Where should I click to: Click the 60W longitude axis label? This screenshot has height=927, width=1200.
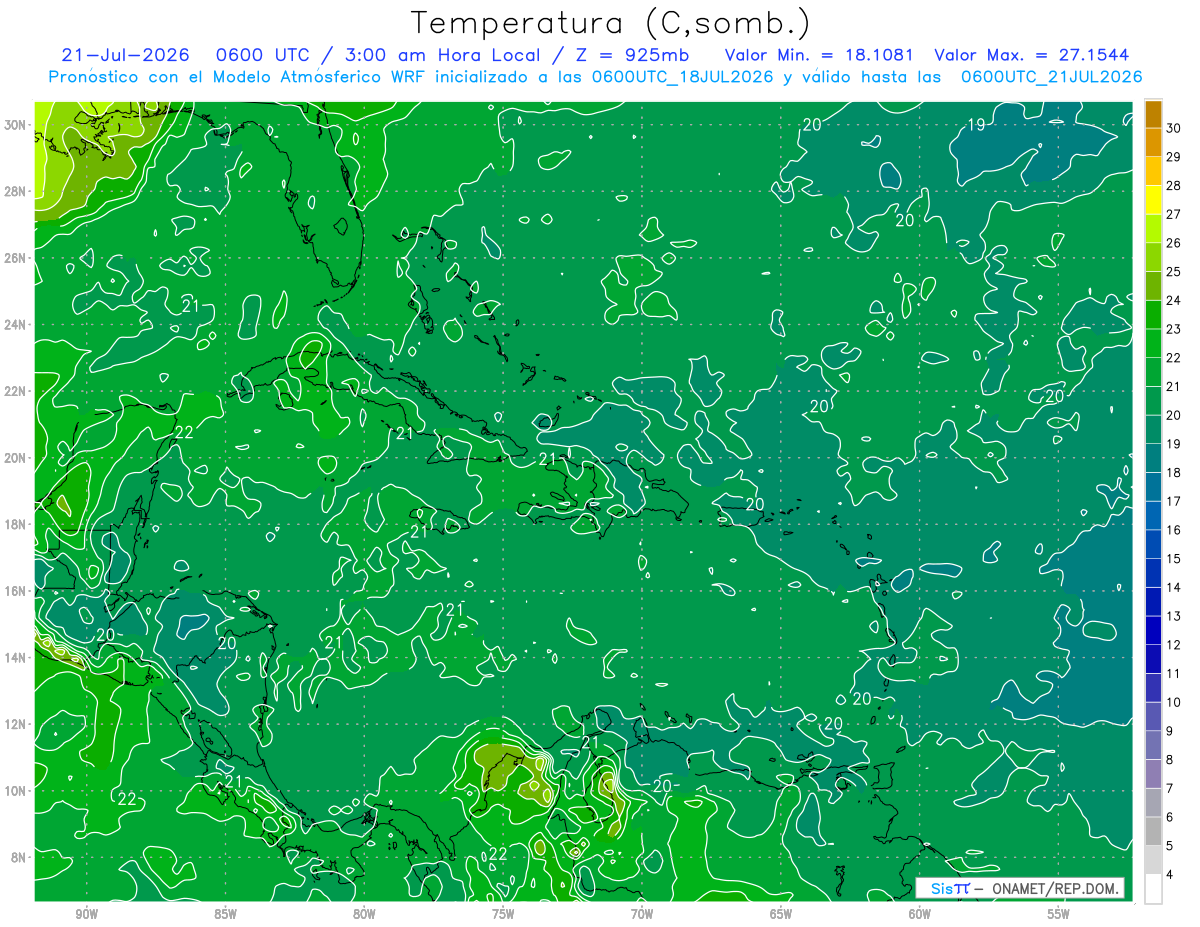click(920, 915)
